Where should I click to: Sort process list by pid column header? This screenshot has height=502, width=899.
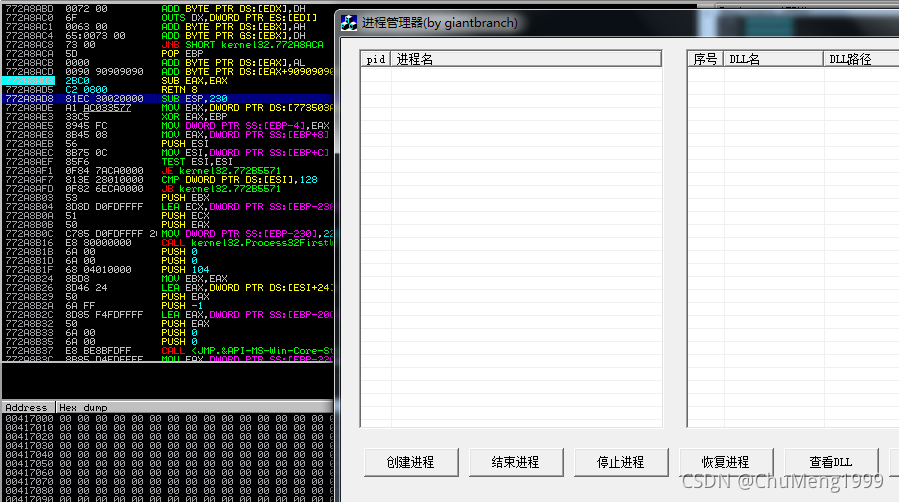pyautogui.click(x=376, y=59)
